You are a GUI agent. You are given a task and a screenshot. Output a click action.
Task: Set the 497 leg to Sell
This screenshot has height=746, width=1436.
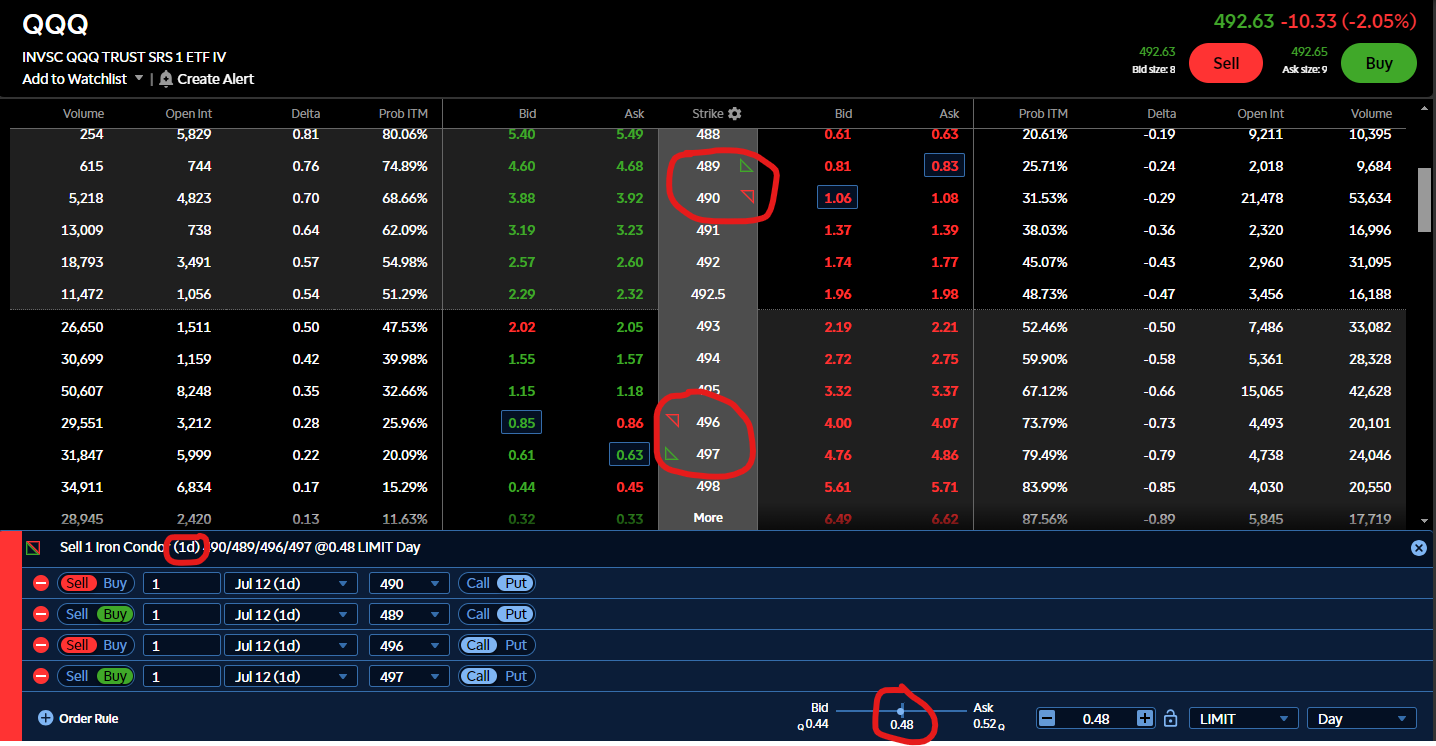tap(77, 676)
